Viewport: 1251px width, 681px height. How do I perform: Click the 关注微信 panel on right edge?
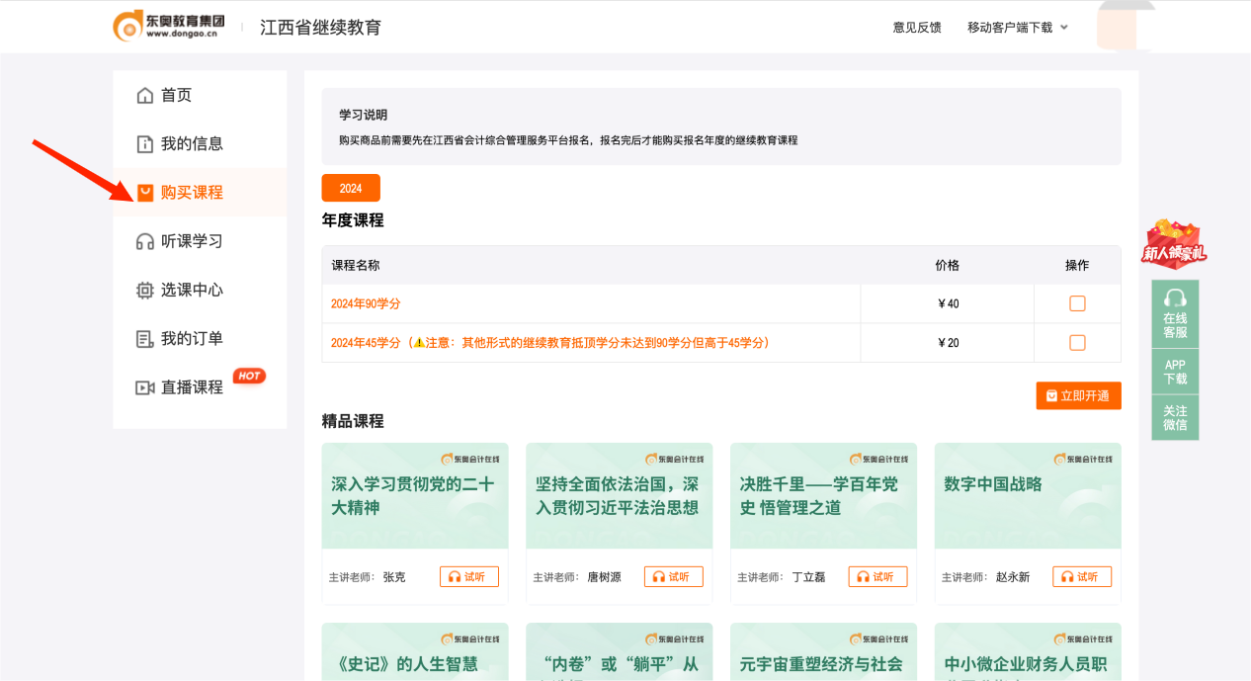1175,417
